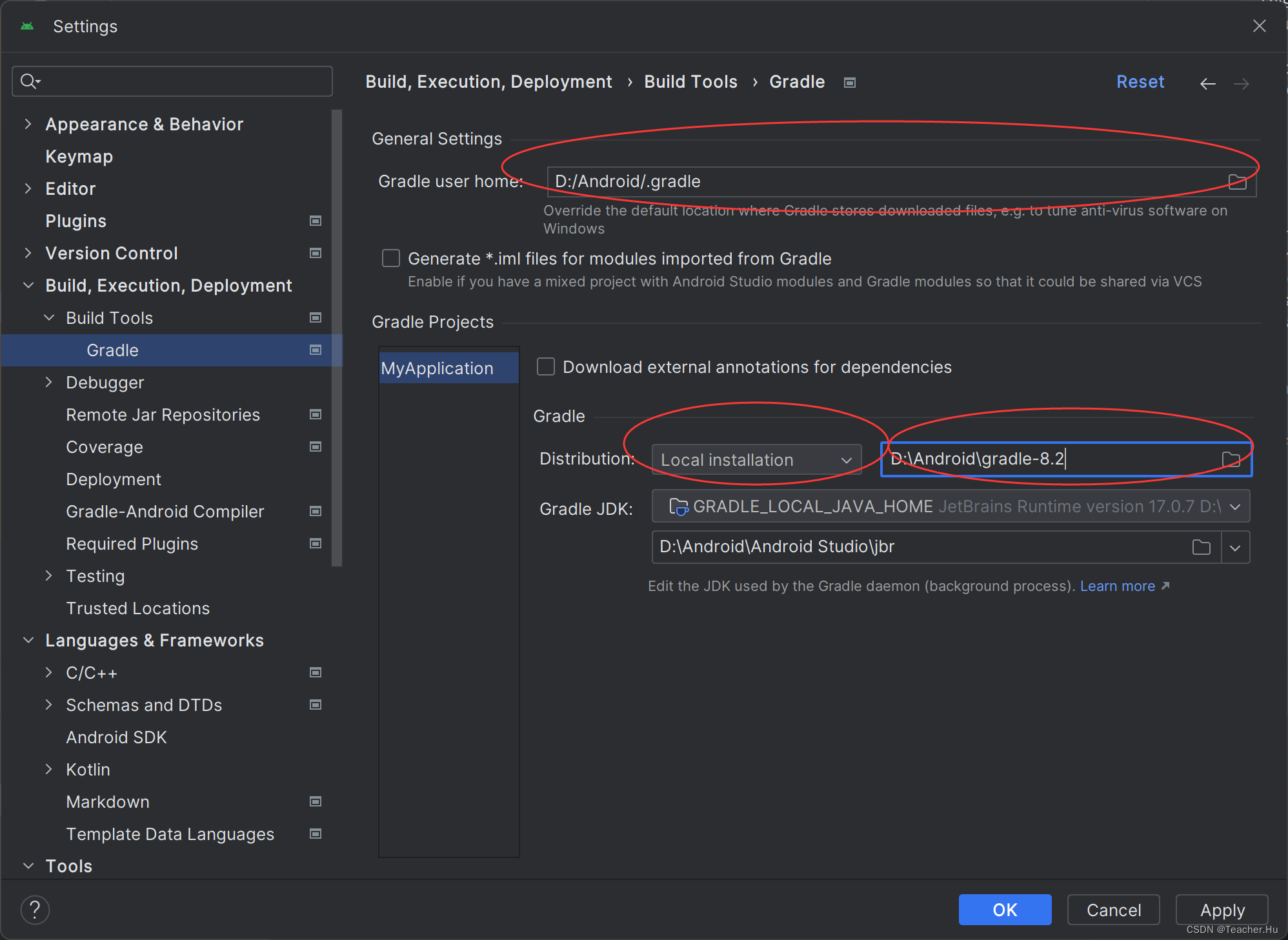This screenshot has width=1288, height=940.
Task: Click project icon beside selected Gradle row
Action: [x=316, y=350]
